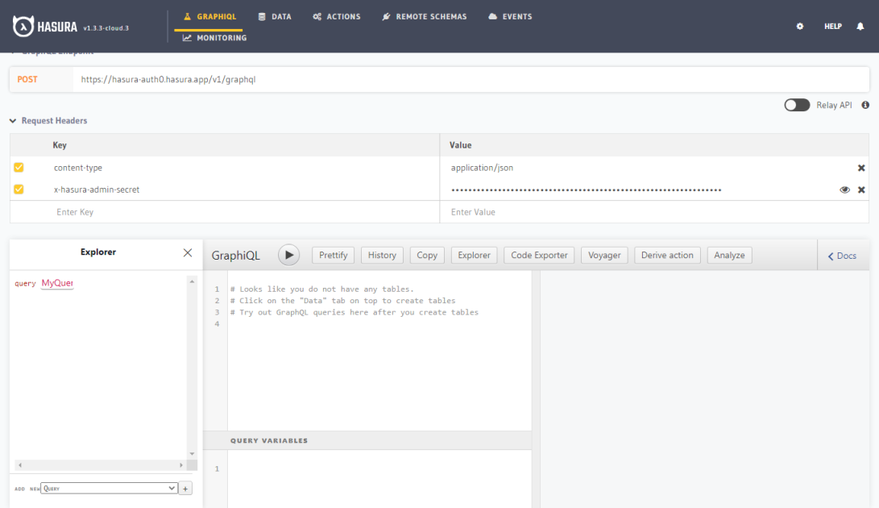Click the application/json header value
The image size is (879, 508).
(x=482, y=168)
